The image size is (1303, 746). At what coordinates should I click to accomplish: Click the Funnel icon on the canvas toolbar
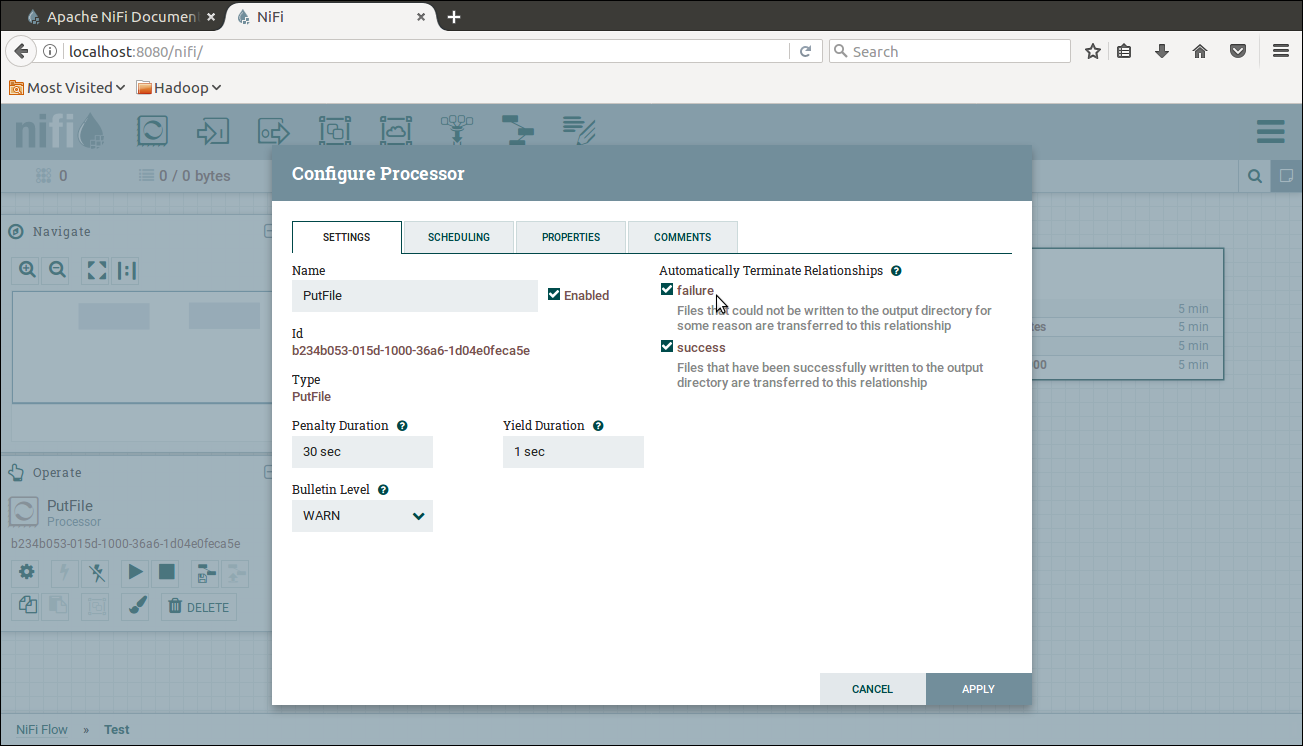(x=457, y=130)
